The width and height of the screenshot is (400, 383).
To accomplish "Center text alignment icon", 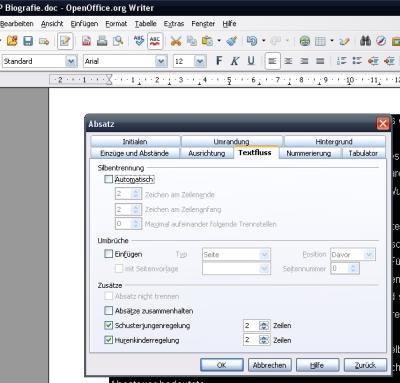I will [x=288, y=61].
